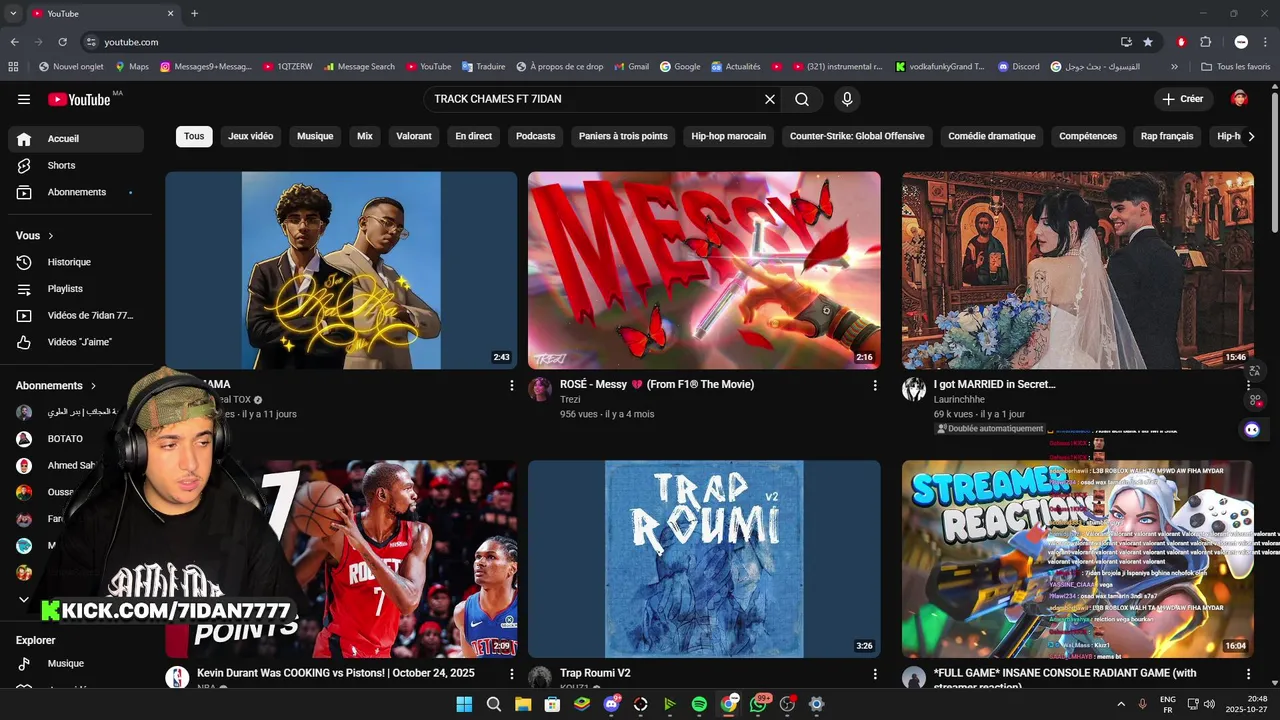The height and width of the screenshot is (720, 1280).
Task: Reload the page in Chrome
Action: [62, 42]
